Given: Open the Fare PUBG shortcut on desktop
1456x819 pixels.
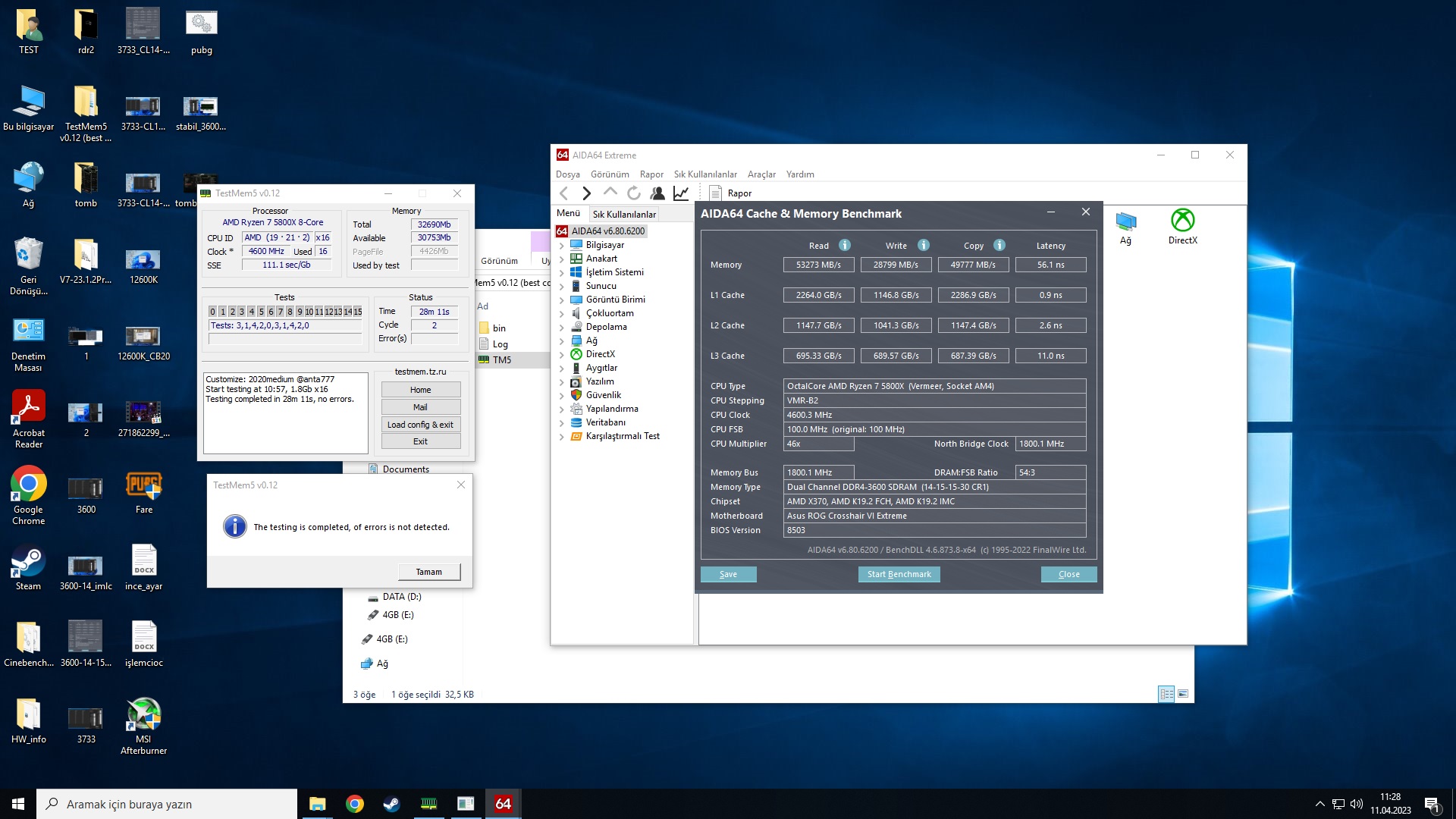Looking at the screenshot, I should 143,491.
